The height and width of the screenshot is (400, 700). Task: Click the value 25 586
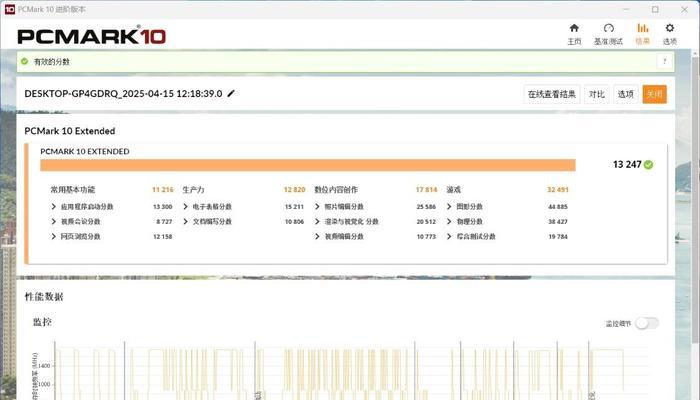pos(426,207)
